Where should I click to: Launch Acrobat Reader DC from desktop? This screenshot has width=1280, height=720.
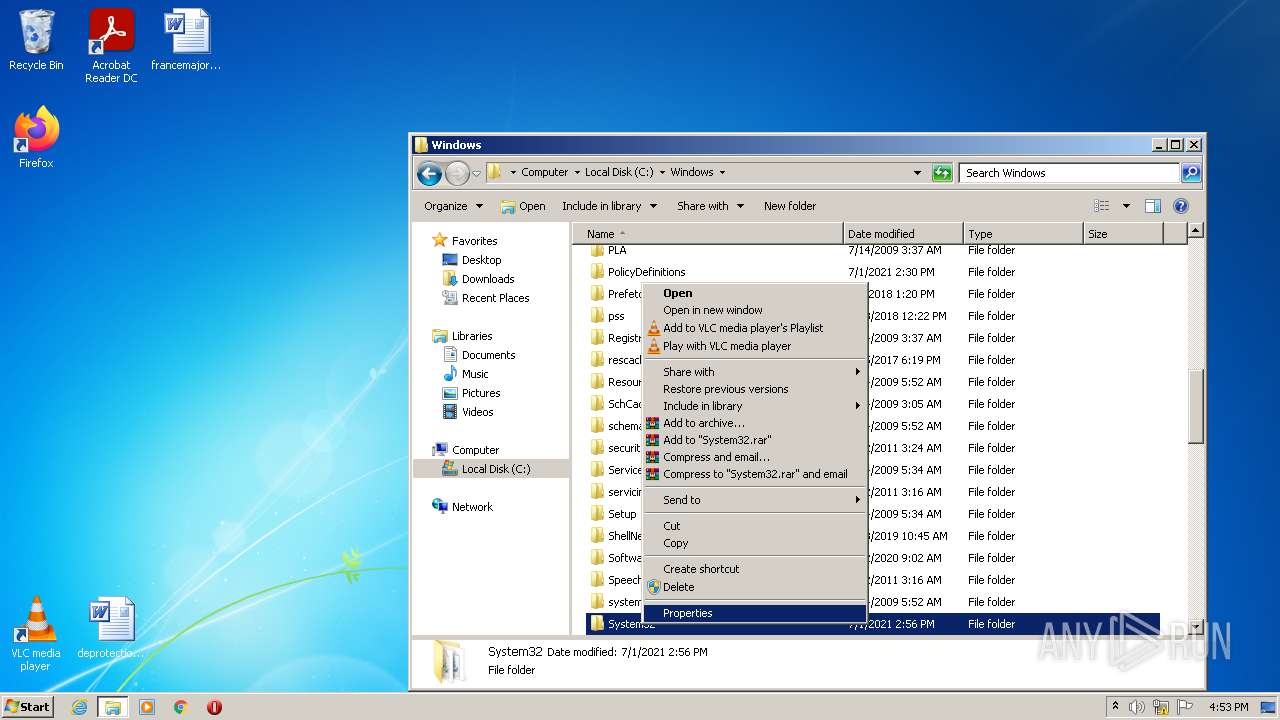(x=111, y=46)
